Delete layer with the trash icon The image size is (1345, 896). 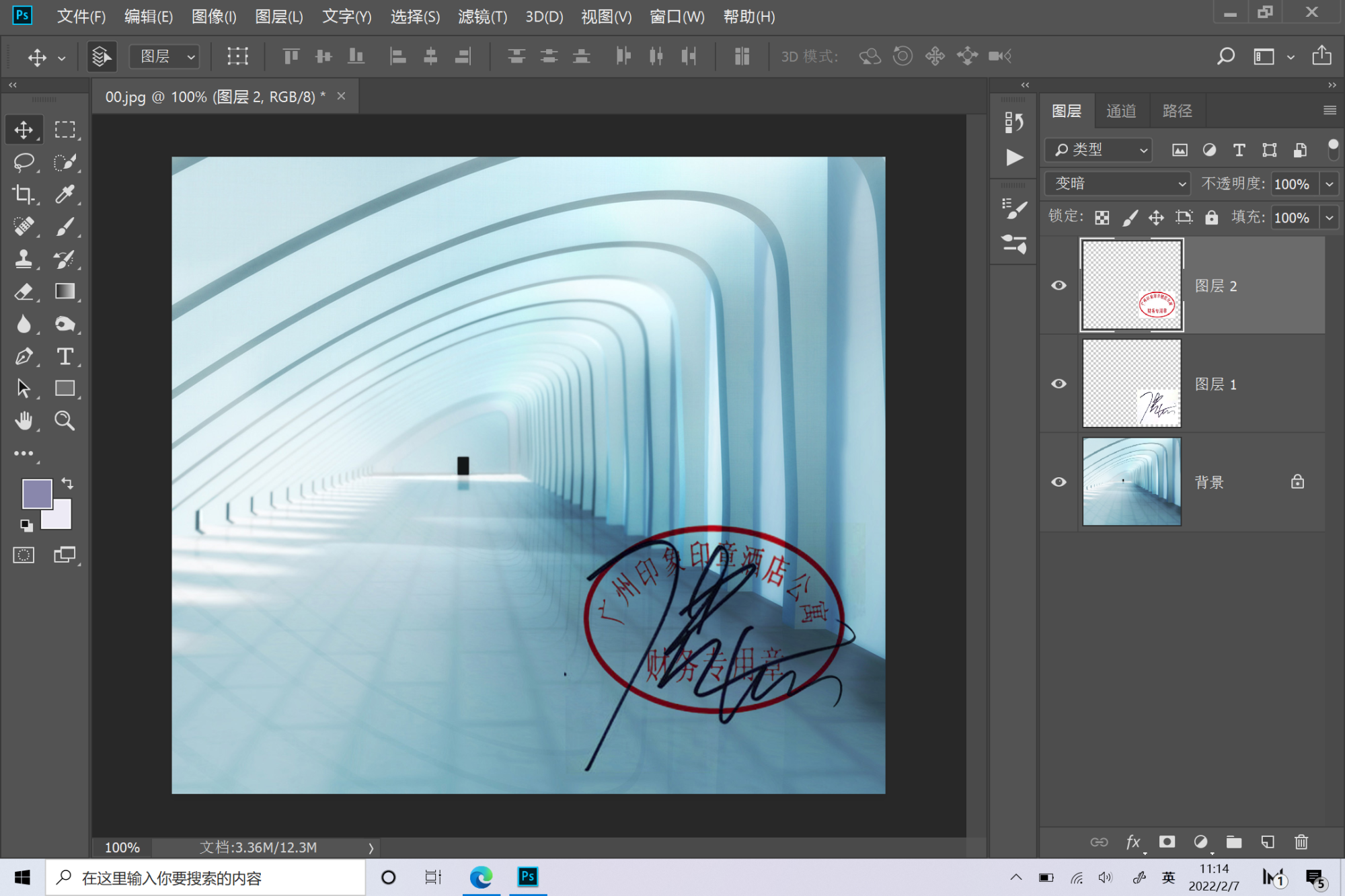pos(1301,842)
